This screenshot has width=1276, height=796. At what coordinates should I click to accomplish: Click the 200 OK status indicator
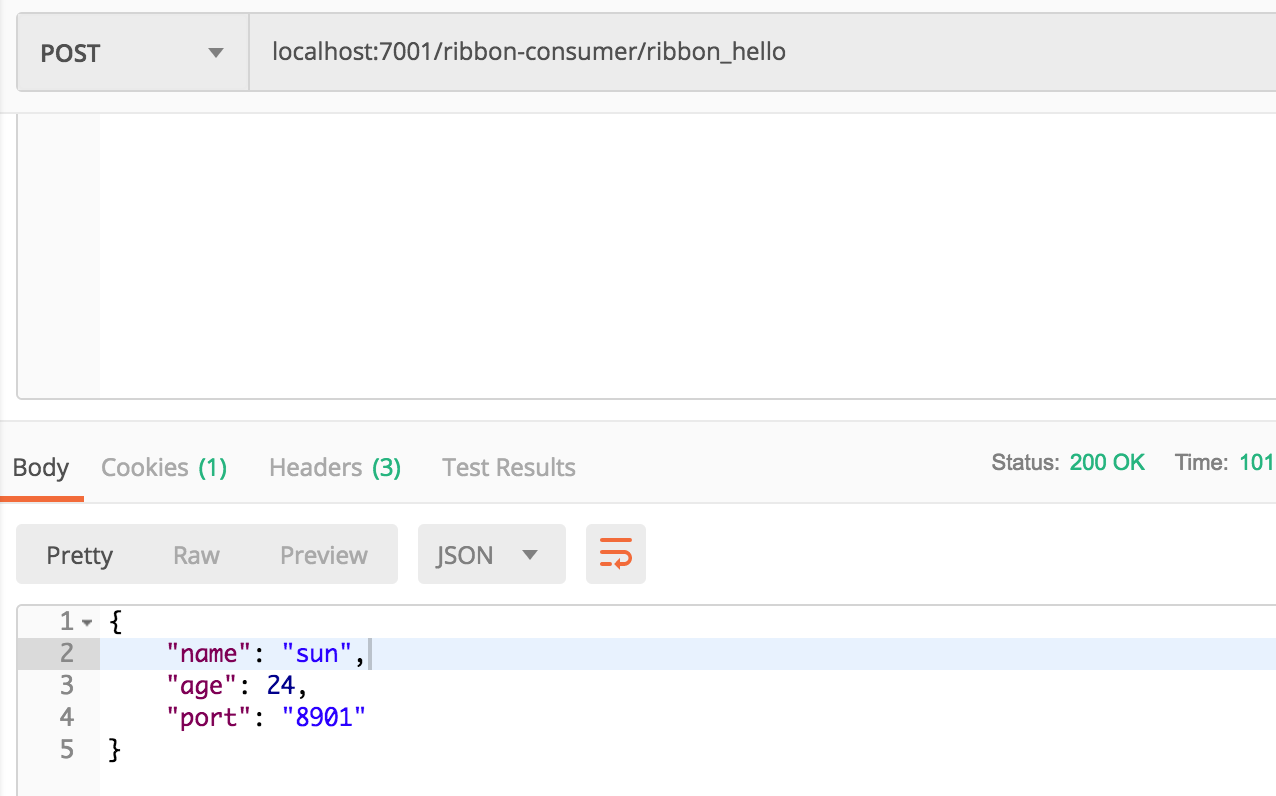1107,462
